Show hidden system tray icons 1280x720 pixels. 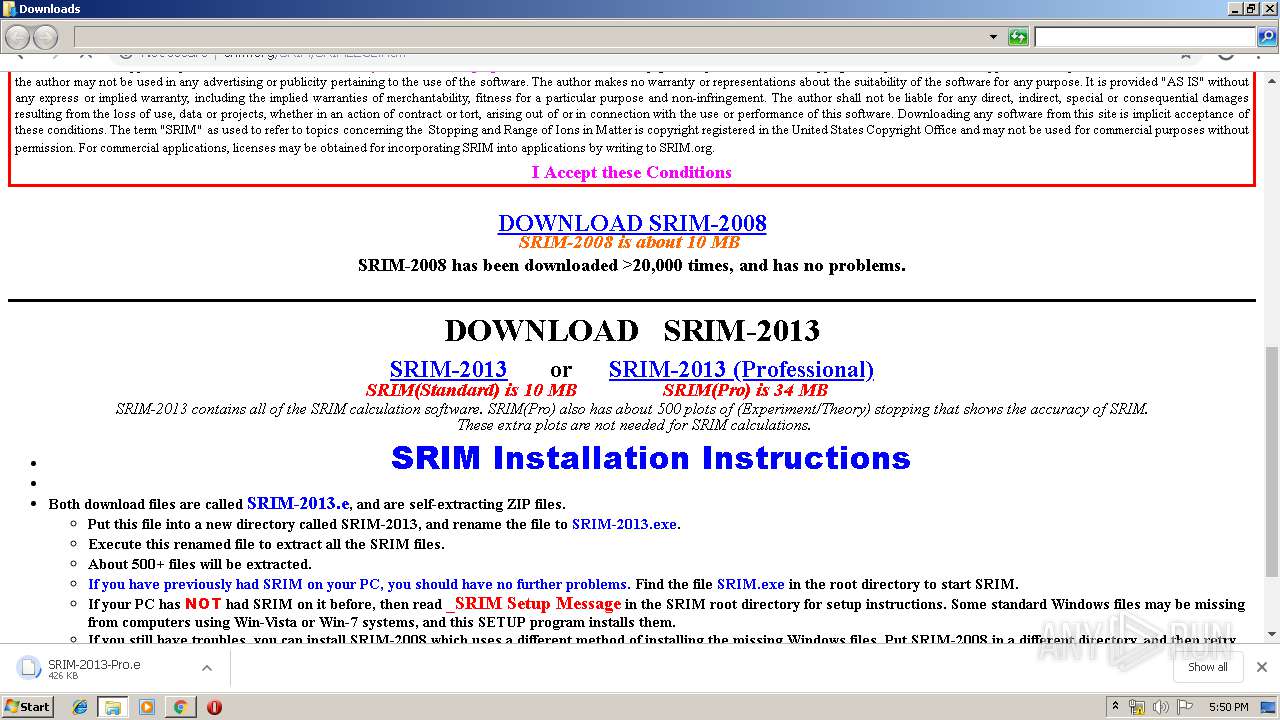(1115, 707)
